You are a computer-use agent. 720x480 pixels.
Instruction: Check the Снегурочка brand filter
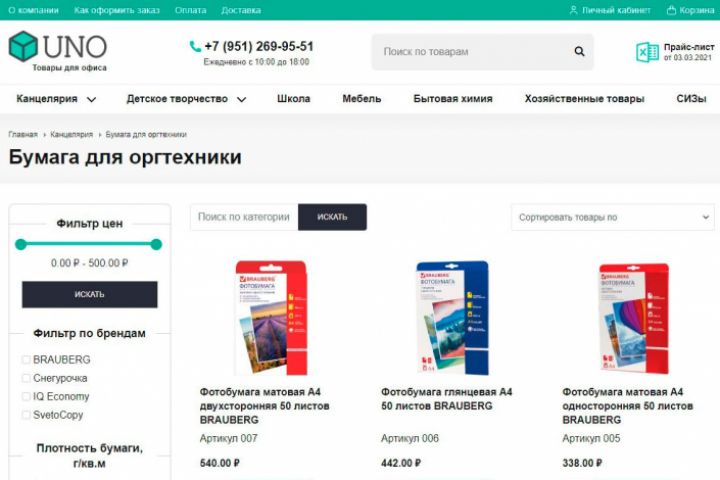[x=26, y=378]
